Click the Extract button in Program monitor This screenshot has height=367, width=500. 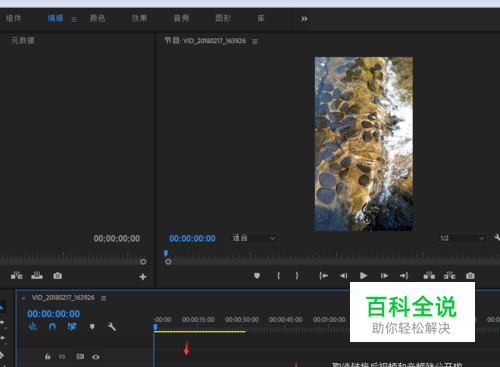click(449, 275)
